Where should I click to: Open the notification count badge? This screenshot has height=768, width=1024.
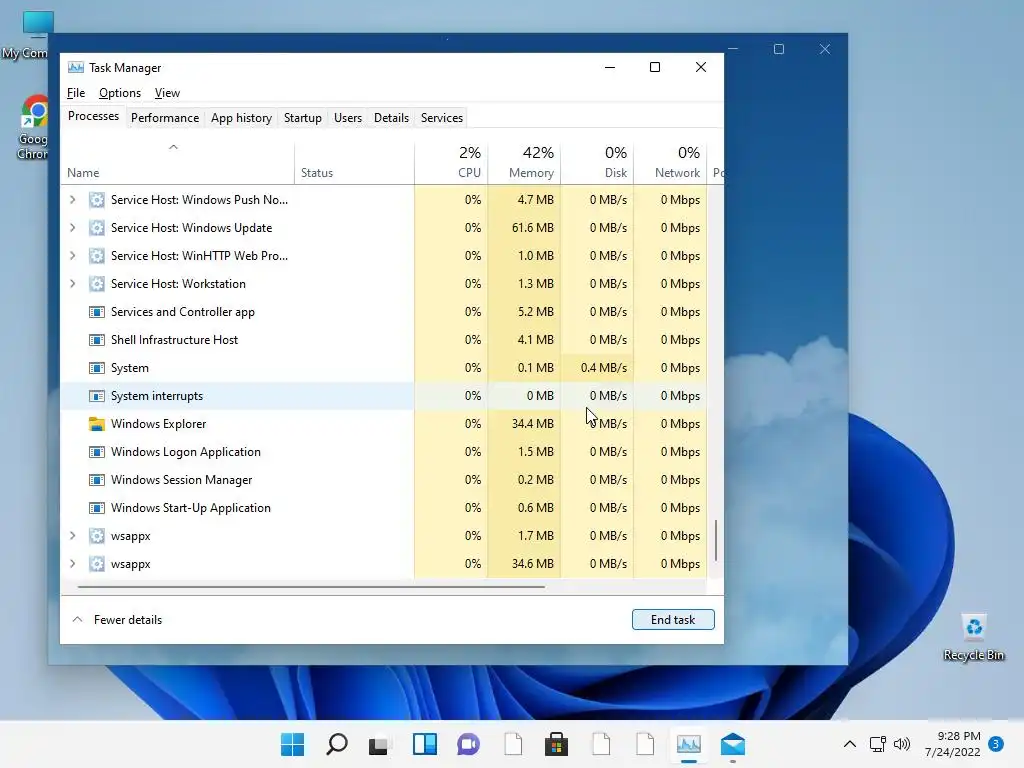tap(996, 744)
